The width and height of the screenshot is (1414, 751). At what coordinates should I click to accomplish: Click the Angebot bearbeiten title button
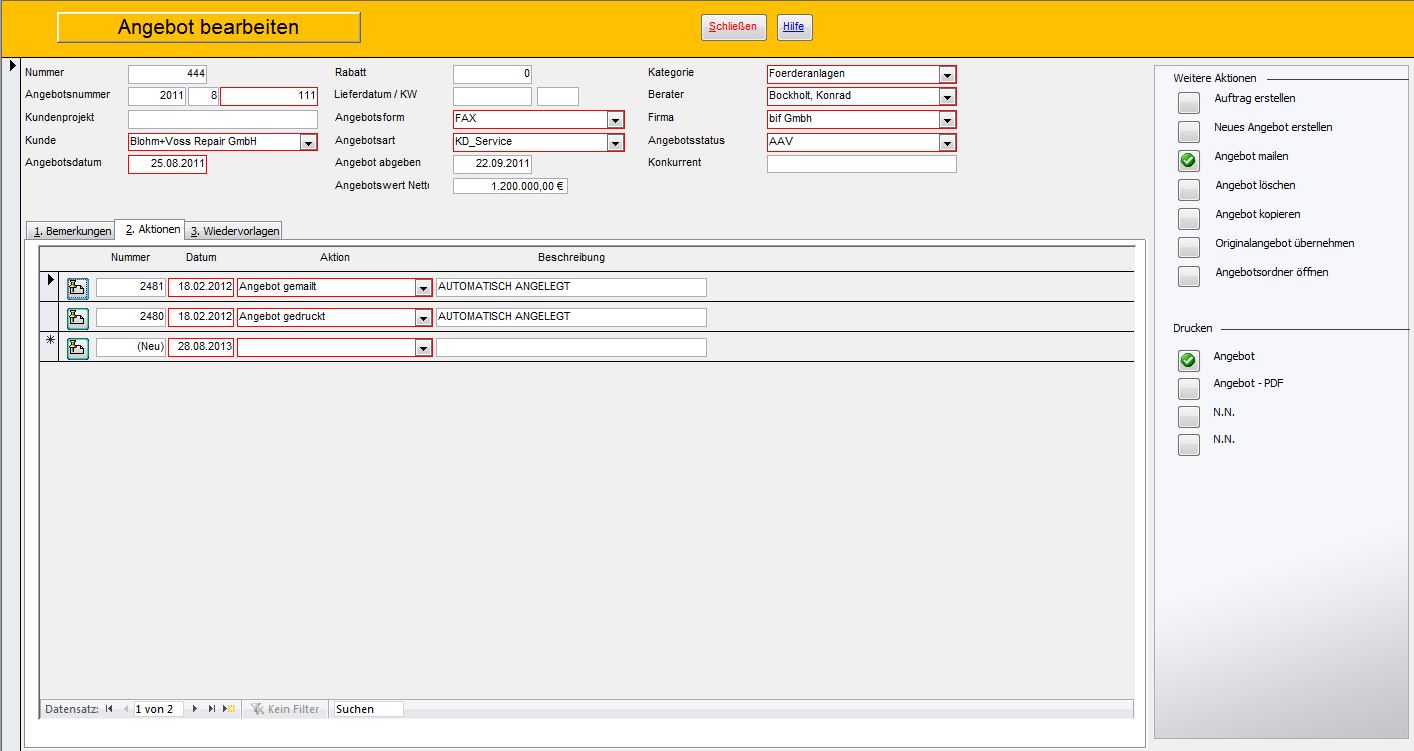click(x=208, y=27)
